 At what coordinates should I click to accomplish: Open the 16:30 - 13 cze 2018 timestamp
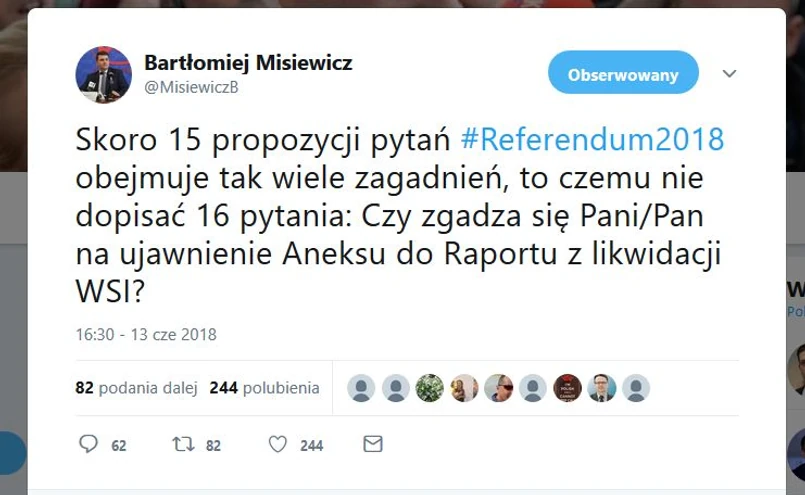146,335
